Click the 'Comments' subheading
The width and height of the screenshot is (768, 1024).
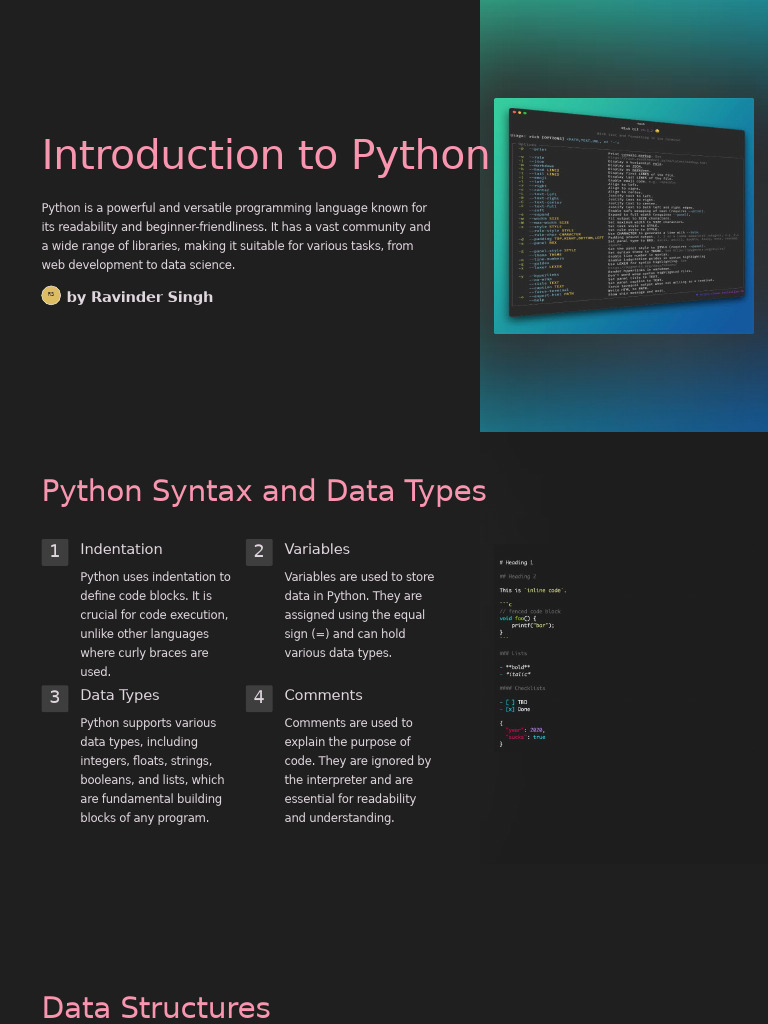323,695
